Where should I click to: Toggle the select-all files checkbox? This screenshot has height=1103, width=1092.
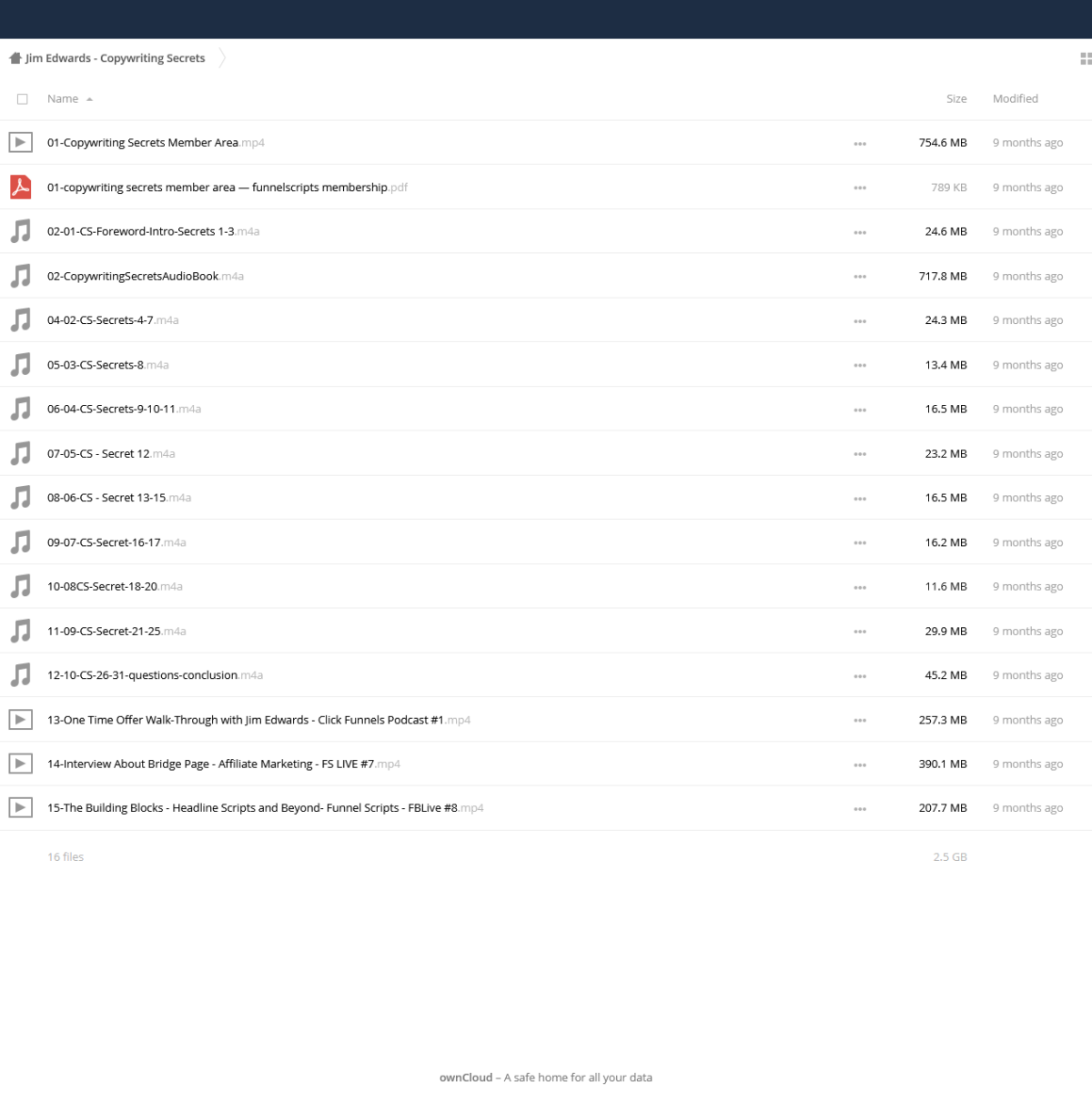(23, 99)
